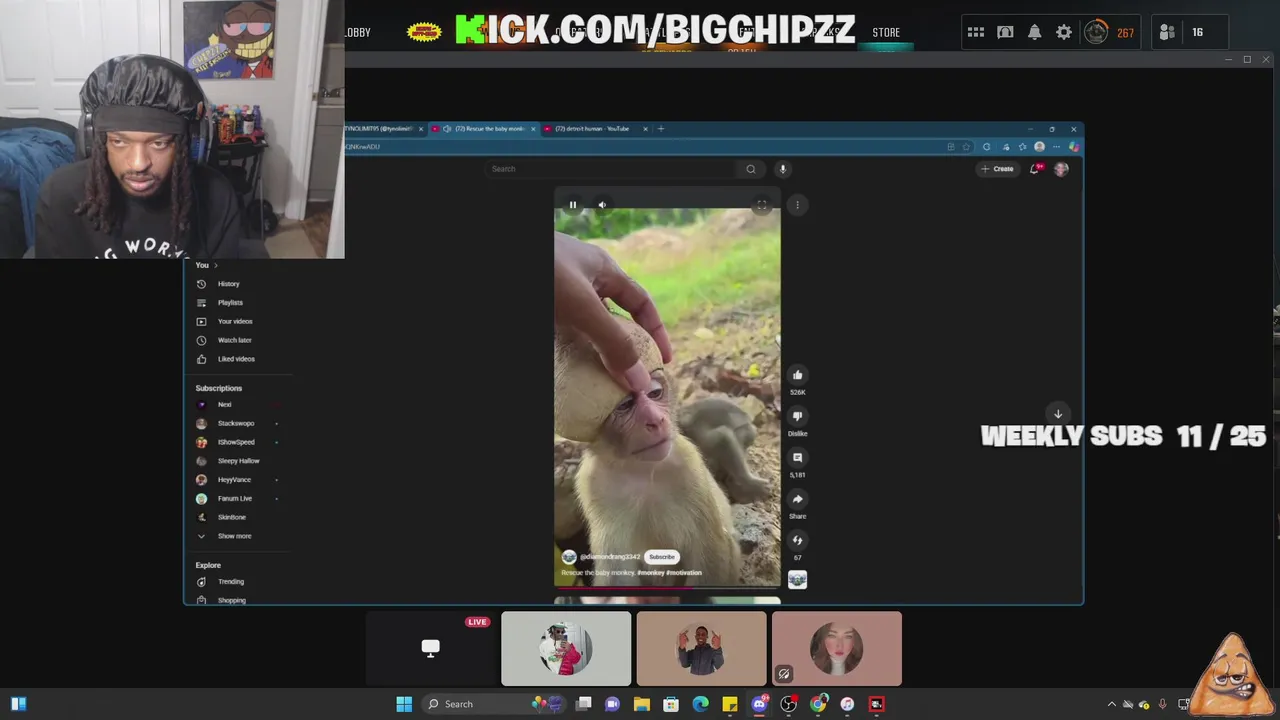Focus the YouTube Search field
The image size is (1280, 720).
point(612,169)
